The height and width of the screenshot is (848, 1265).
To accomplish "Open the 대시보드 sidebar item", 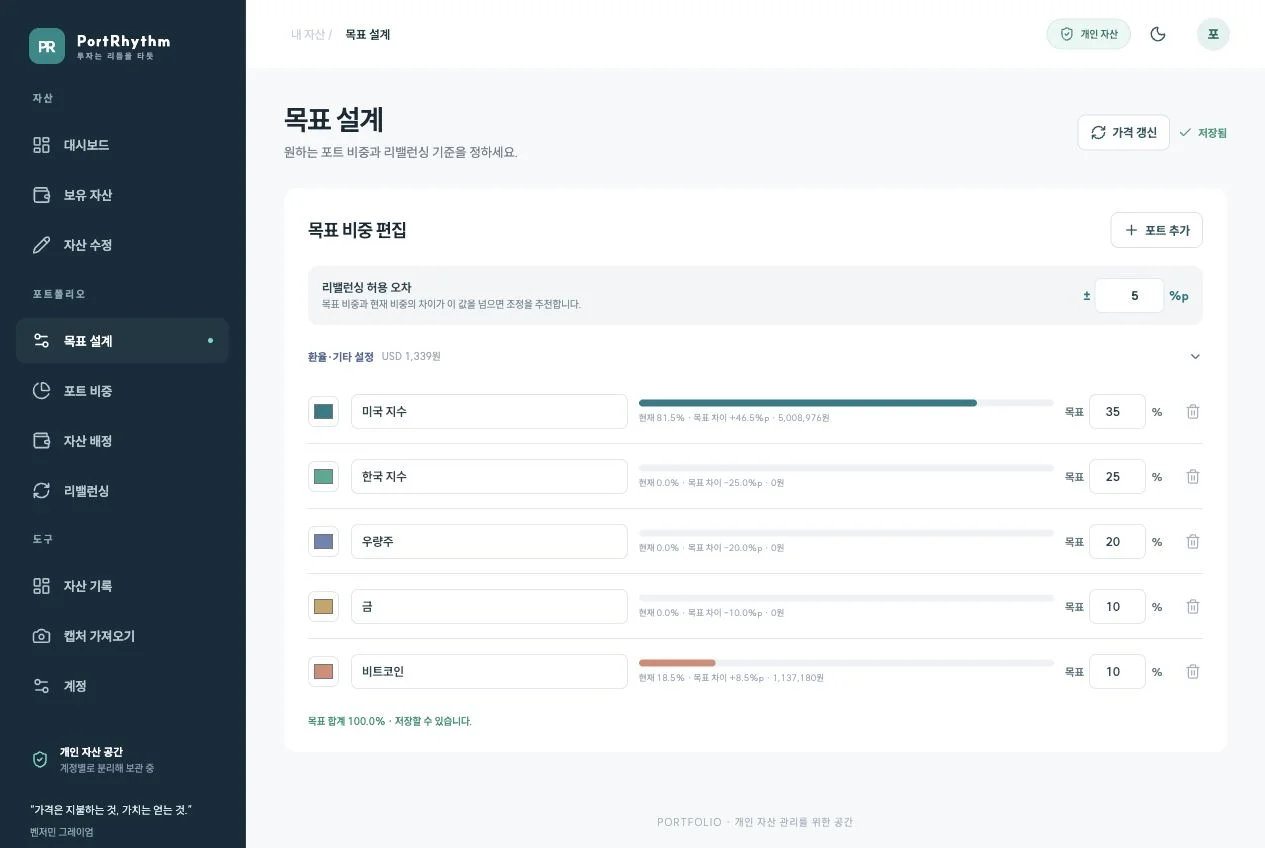I will click(x=122, y=145).
